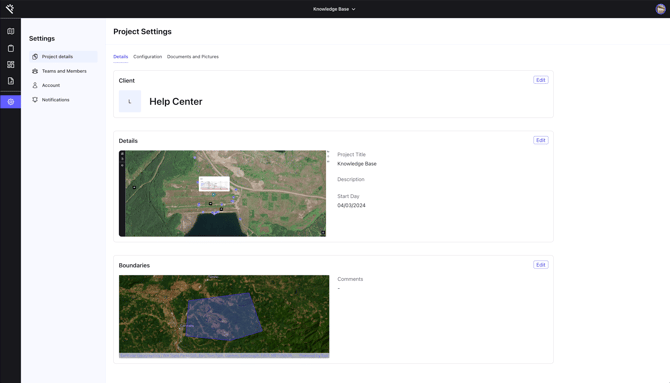Open the document file icon in sidebar
The image size is (670, 383).
click(11, 81)
